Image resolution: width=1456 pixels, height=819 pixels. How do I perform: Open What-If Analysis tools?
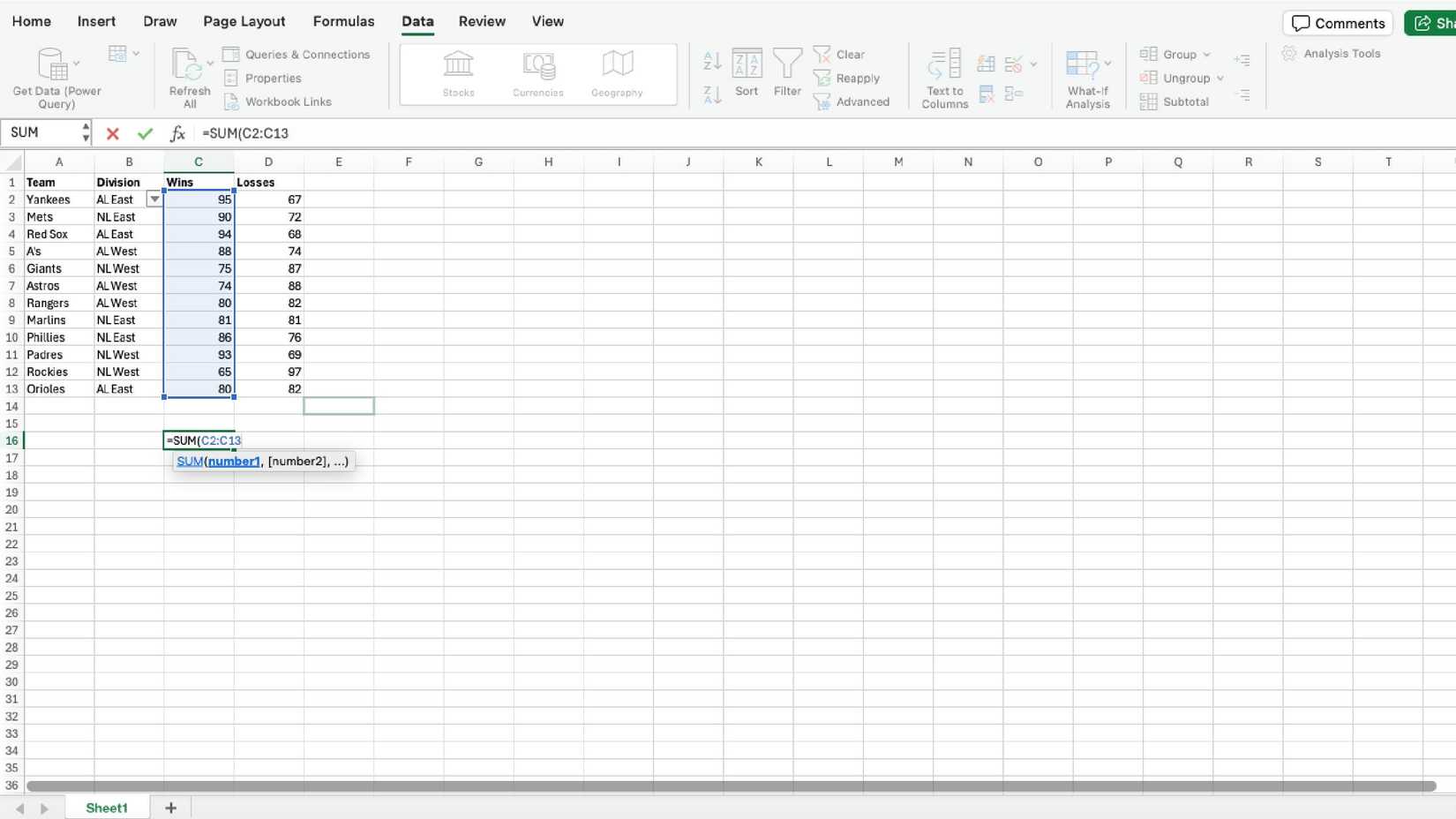pos(1087,78)
